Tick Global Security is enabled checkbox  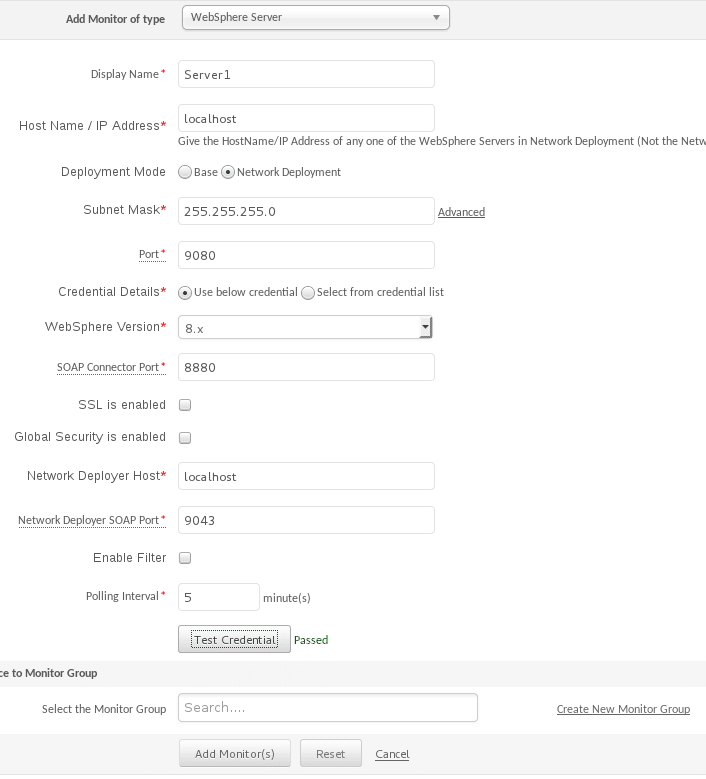(x=185, y=438)
